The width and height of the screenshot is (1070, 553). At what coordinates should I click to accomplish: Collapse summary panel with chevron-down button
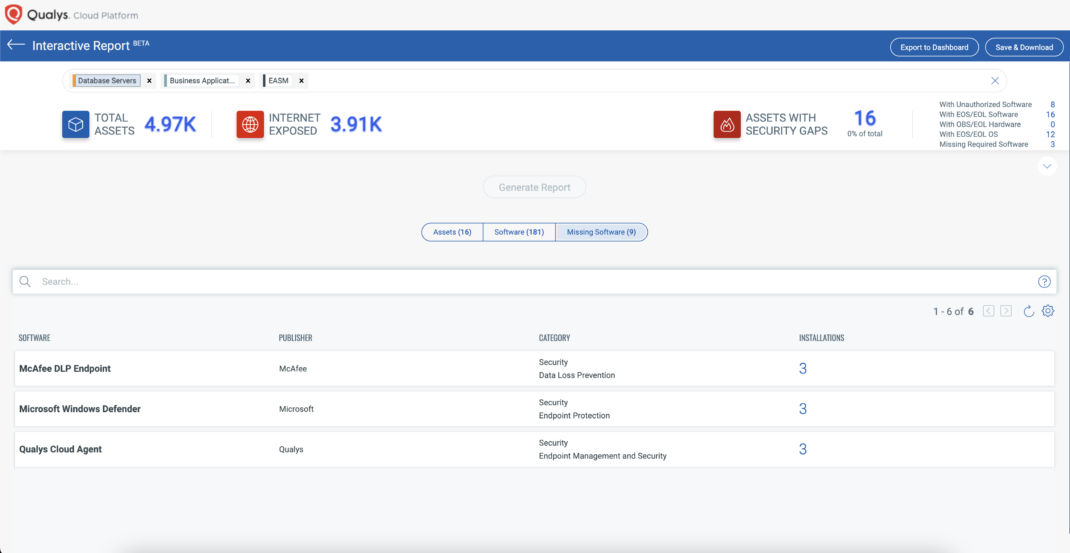(x=1047, y=167)
